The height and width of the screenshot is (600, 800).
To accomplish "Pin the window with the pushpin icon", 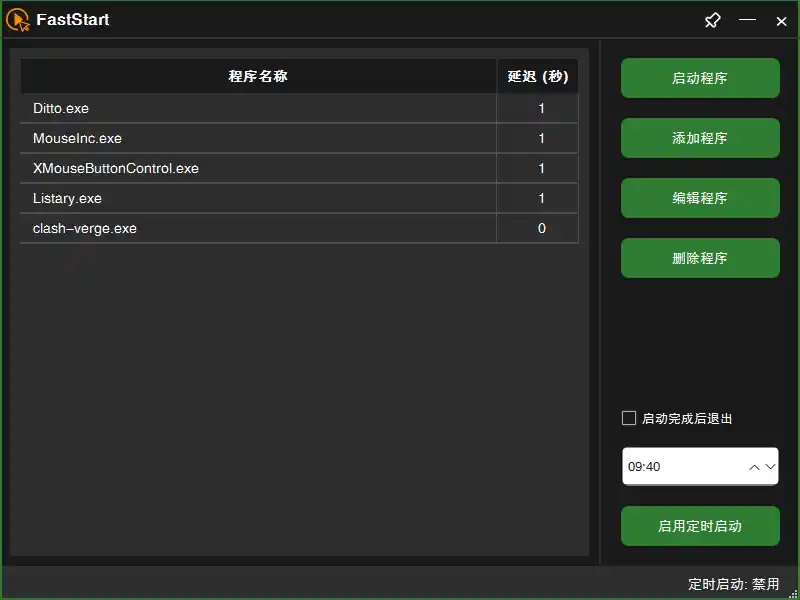I will (713, 20).
